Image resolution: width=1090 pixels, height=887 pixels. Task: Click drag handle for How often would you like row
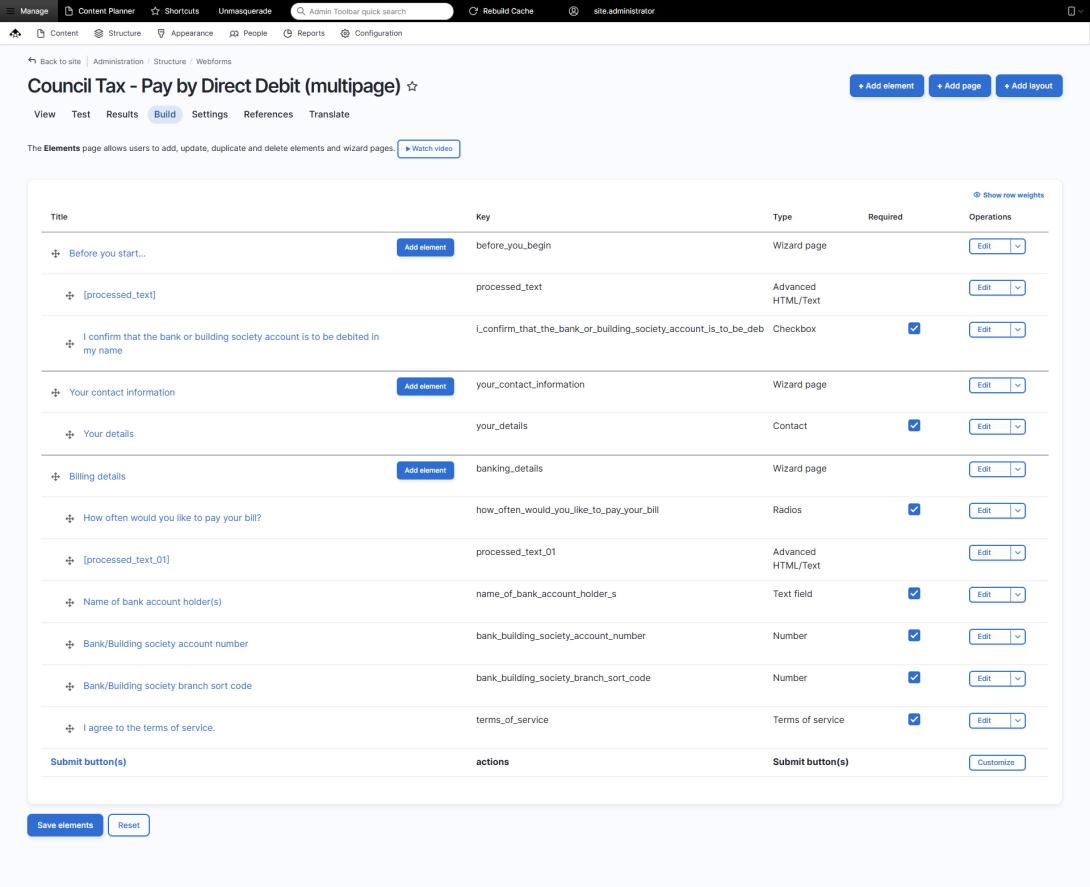tap(70, 519)
